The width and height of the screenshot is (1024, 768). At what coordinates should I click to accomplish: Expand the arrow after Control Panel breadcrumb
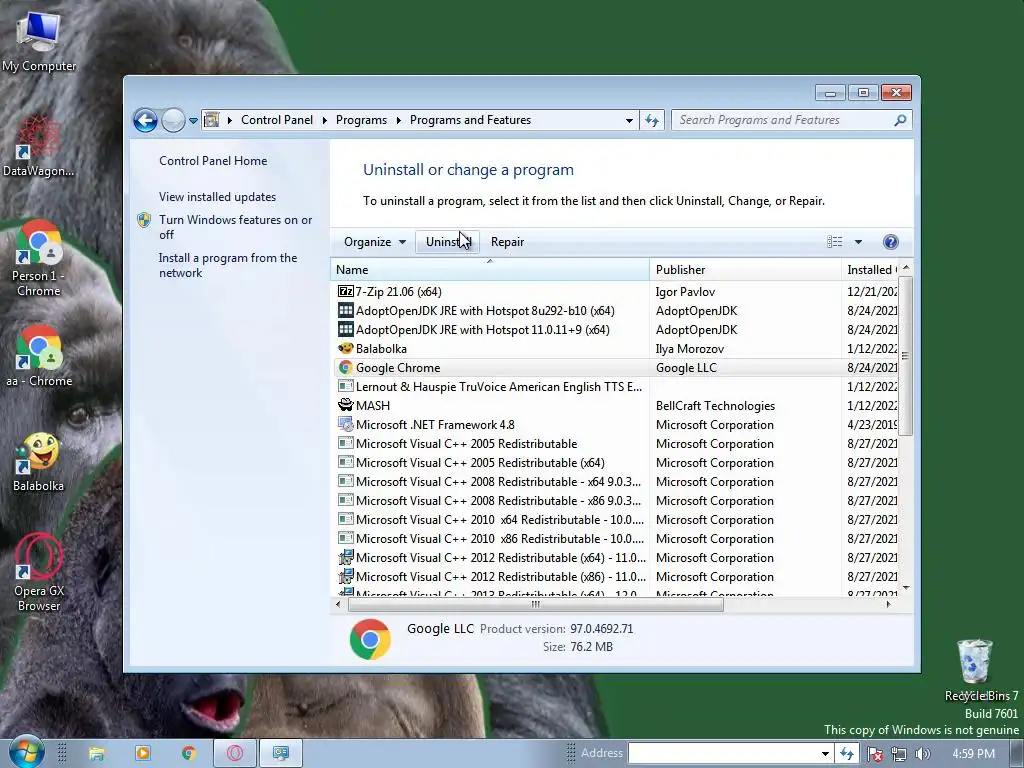tap(325, 120)
